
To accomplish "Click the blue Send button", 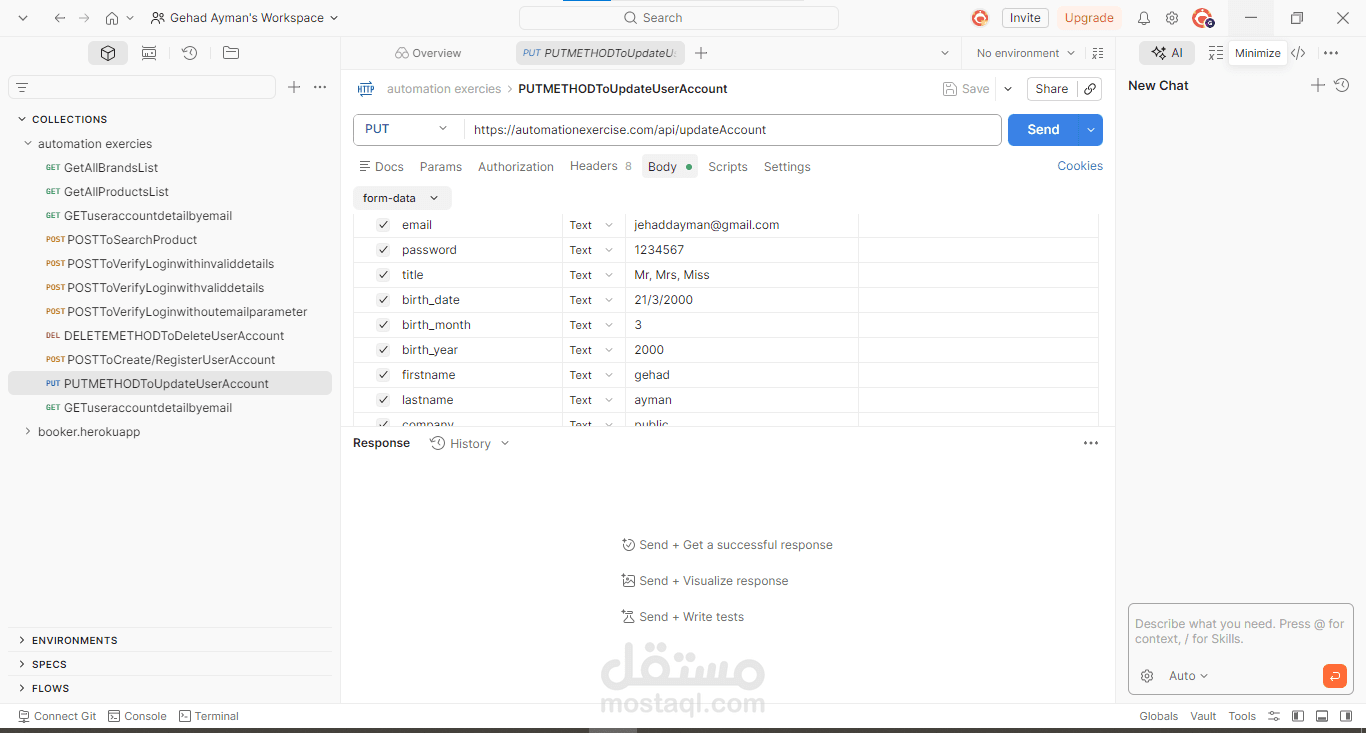I will tap(1043, 130).
